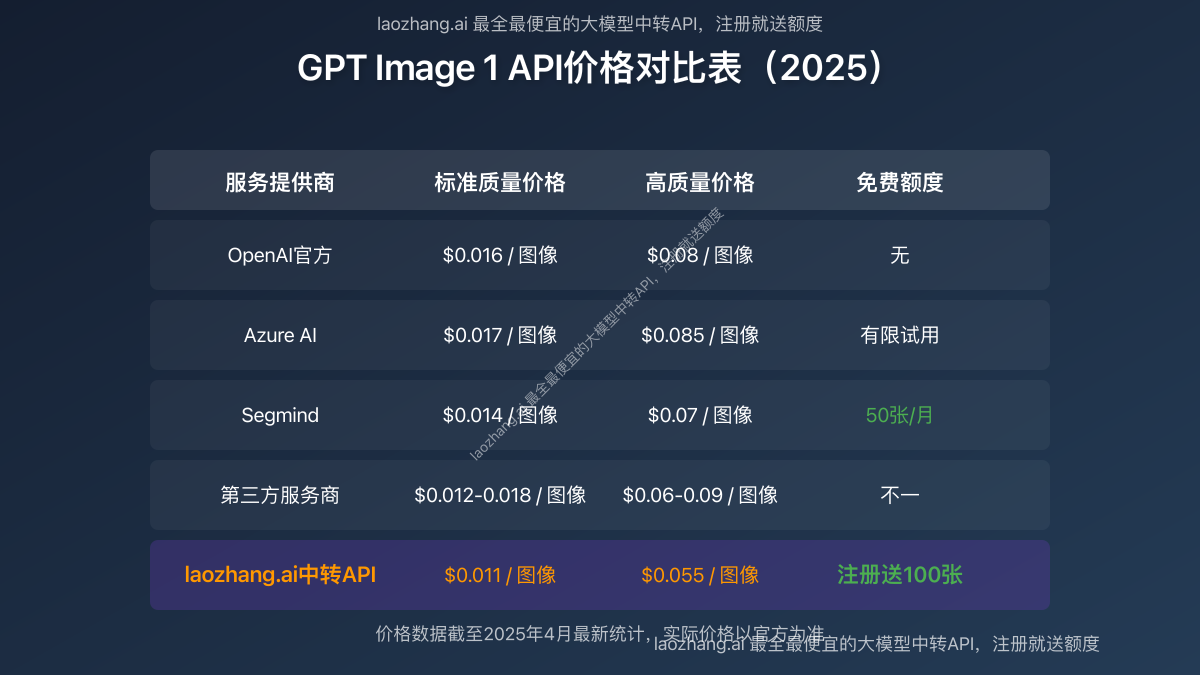The image size is (1200, 675).
Task: Click the '$0.017 / 图像' price cell
Action: point(500,335)
